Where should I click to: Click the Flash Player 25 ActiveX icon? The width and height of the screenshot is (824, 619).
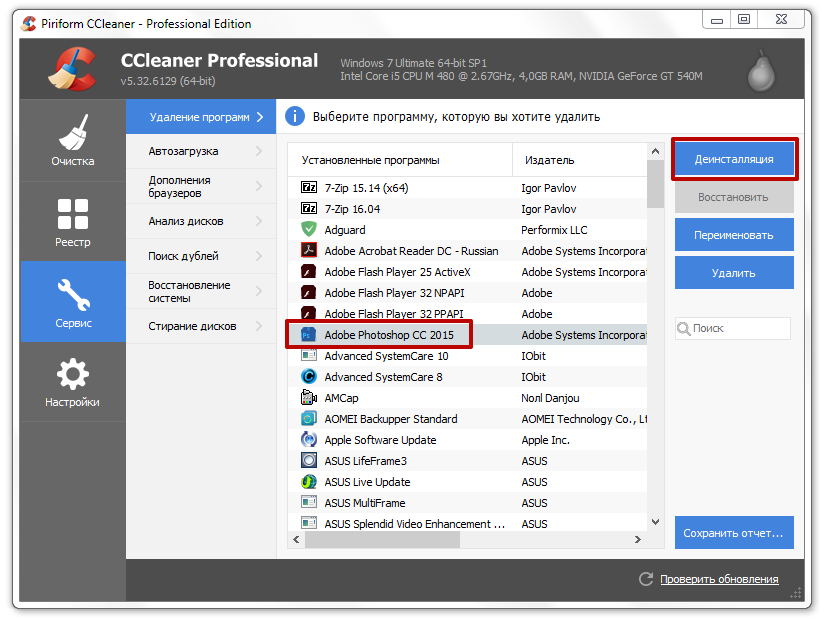point(308,271)
